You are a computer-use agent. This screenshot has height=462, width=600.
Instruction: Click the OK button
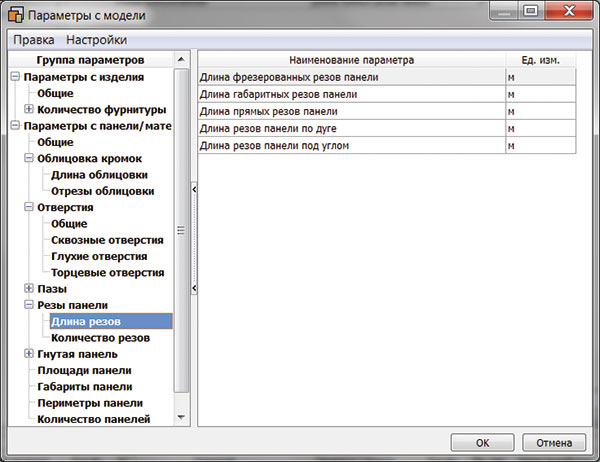click(481, 442)
